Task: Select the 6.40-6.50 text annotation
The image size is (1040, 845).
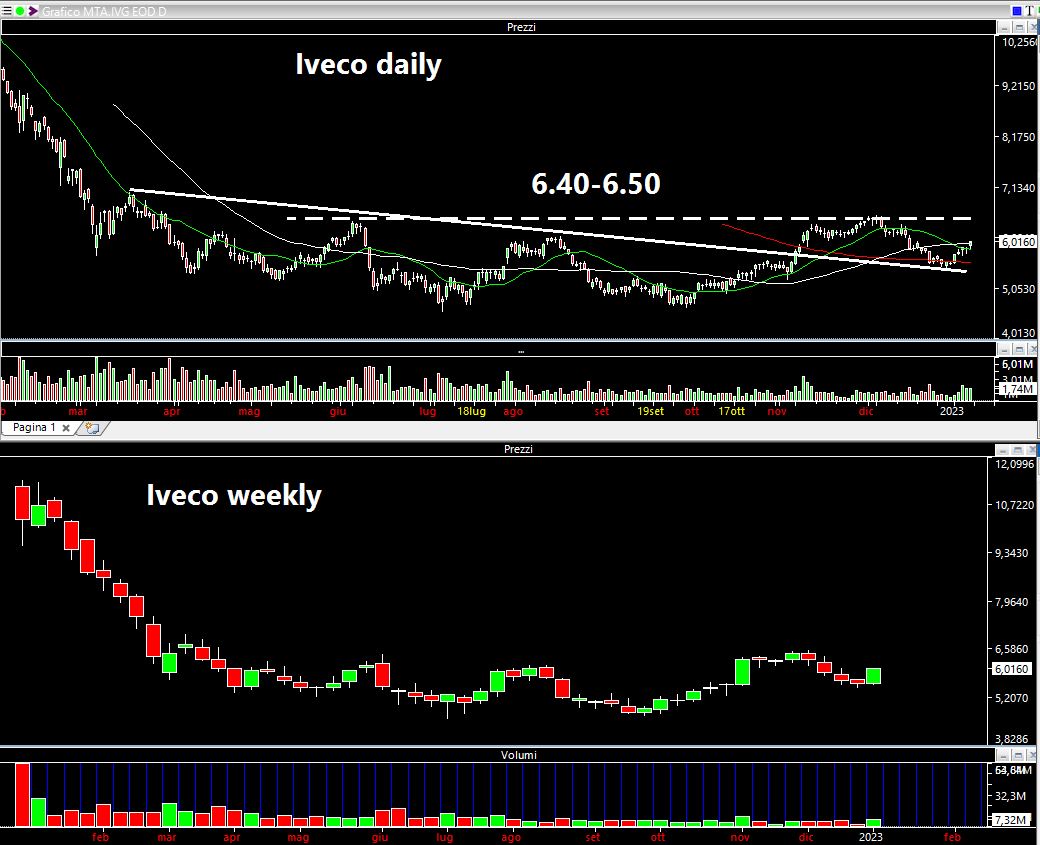Action: click(x=596, y=184)
